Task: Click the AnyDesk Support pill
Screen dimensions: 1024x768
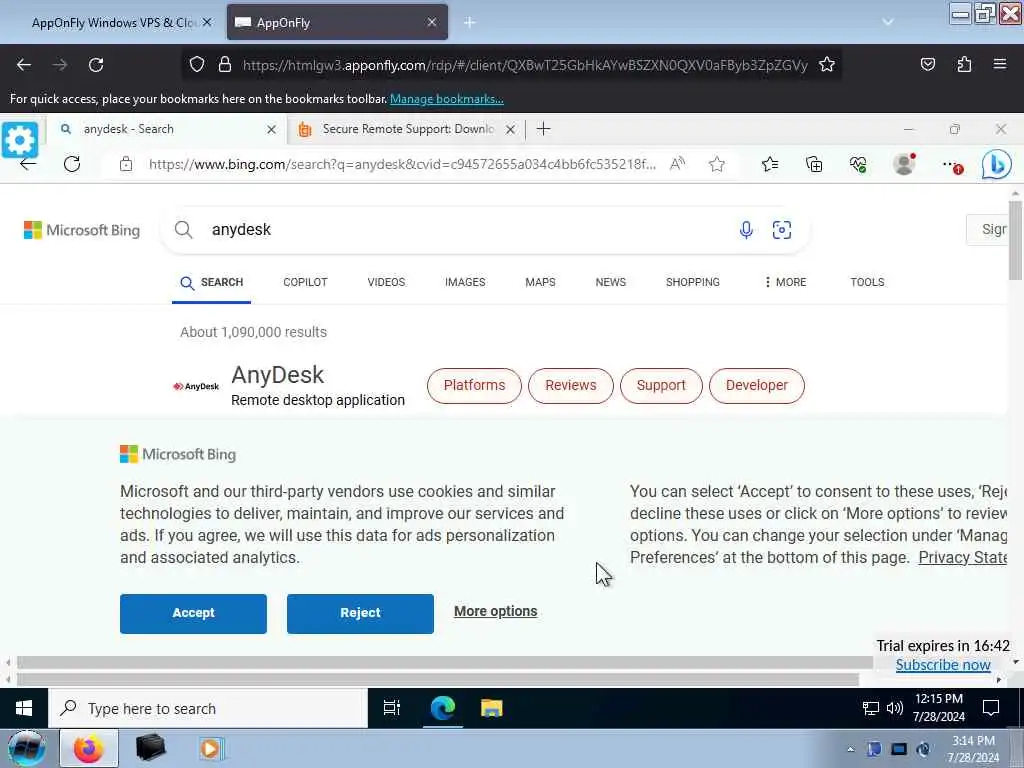Action: pyautogui.click(x=661, y=385)
